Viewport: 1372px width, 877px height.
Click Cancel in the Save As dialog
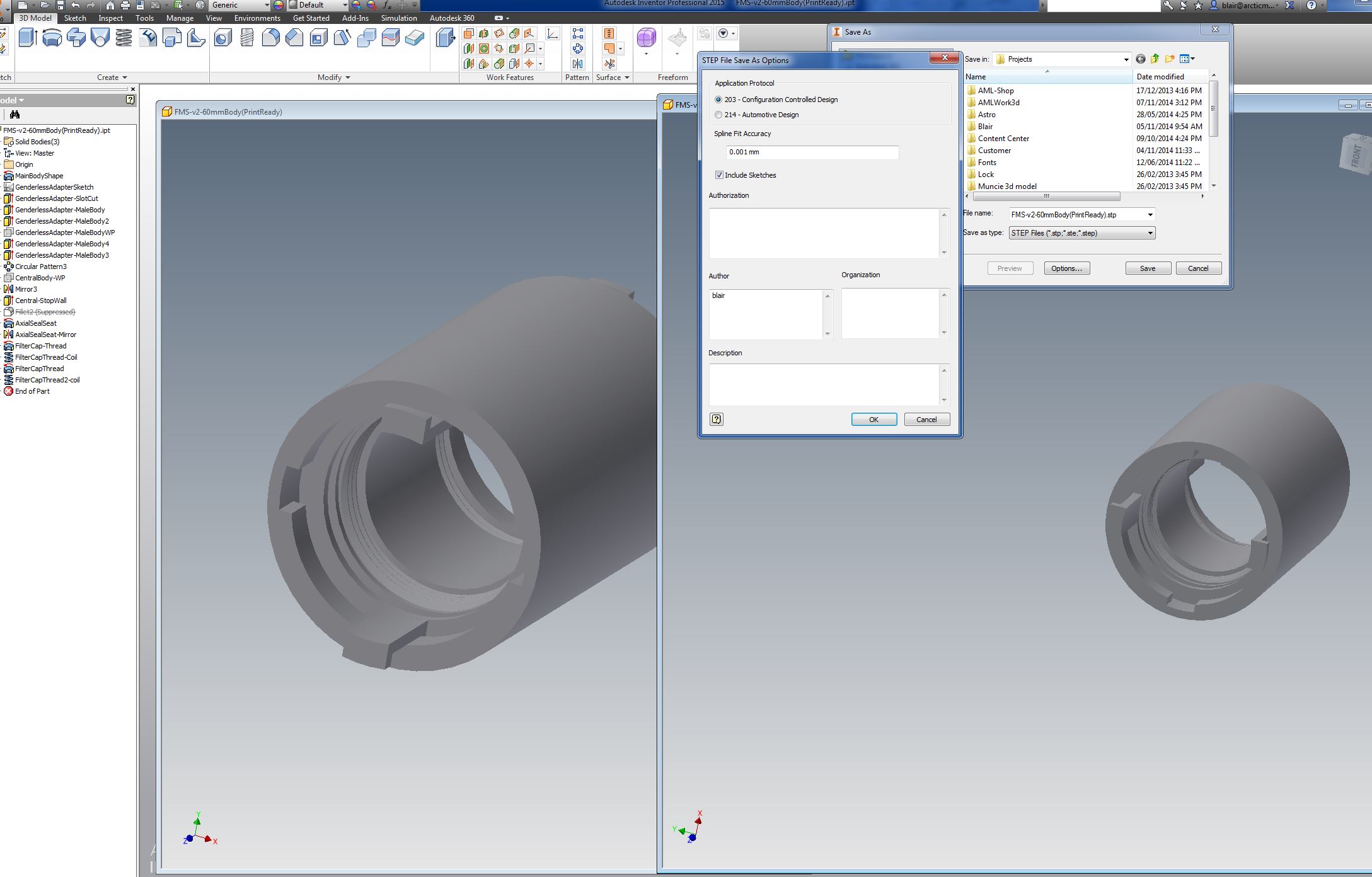1198,268
